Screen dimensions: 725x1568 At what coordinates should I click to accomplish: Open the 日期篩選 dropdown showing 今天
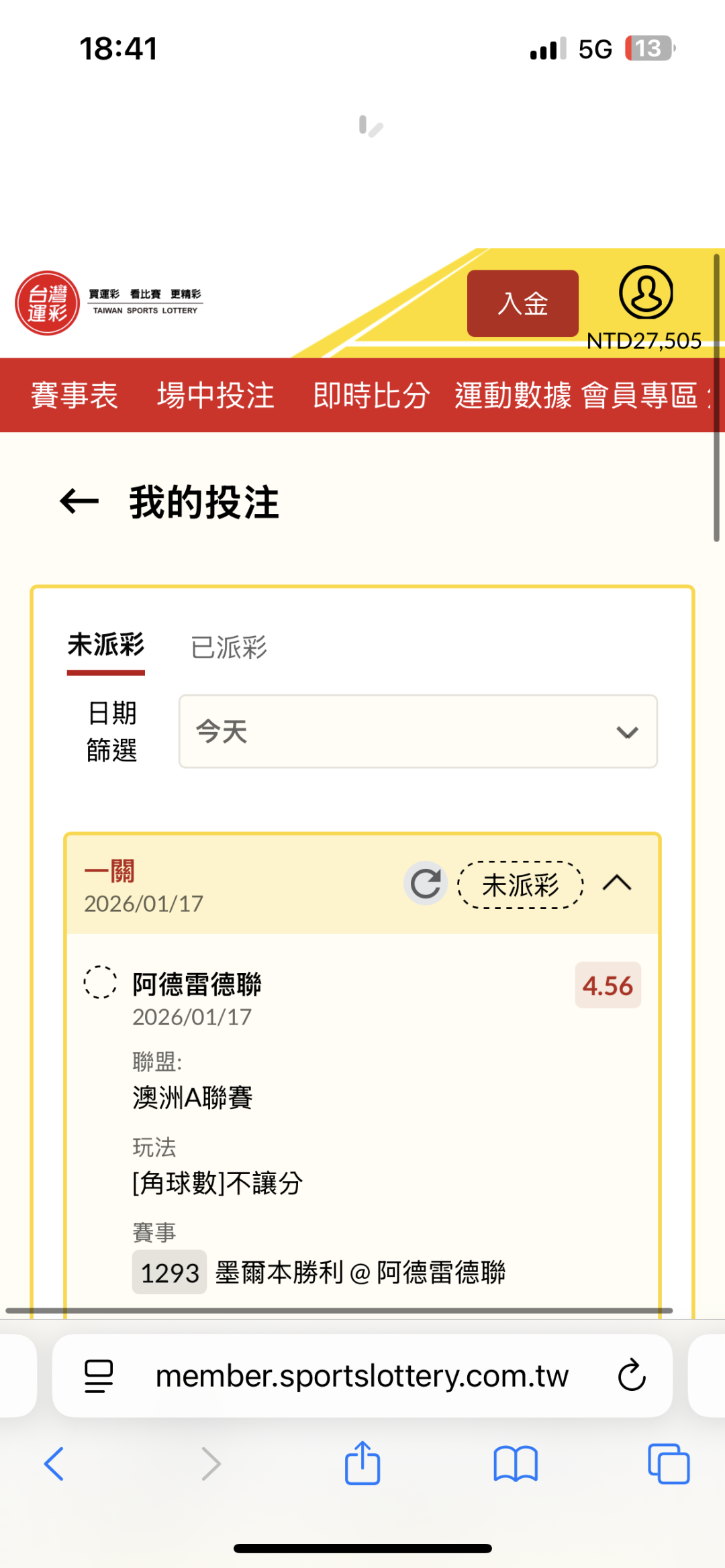(418, 731)
